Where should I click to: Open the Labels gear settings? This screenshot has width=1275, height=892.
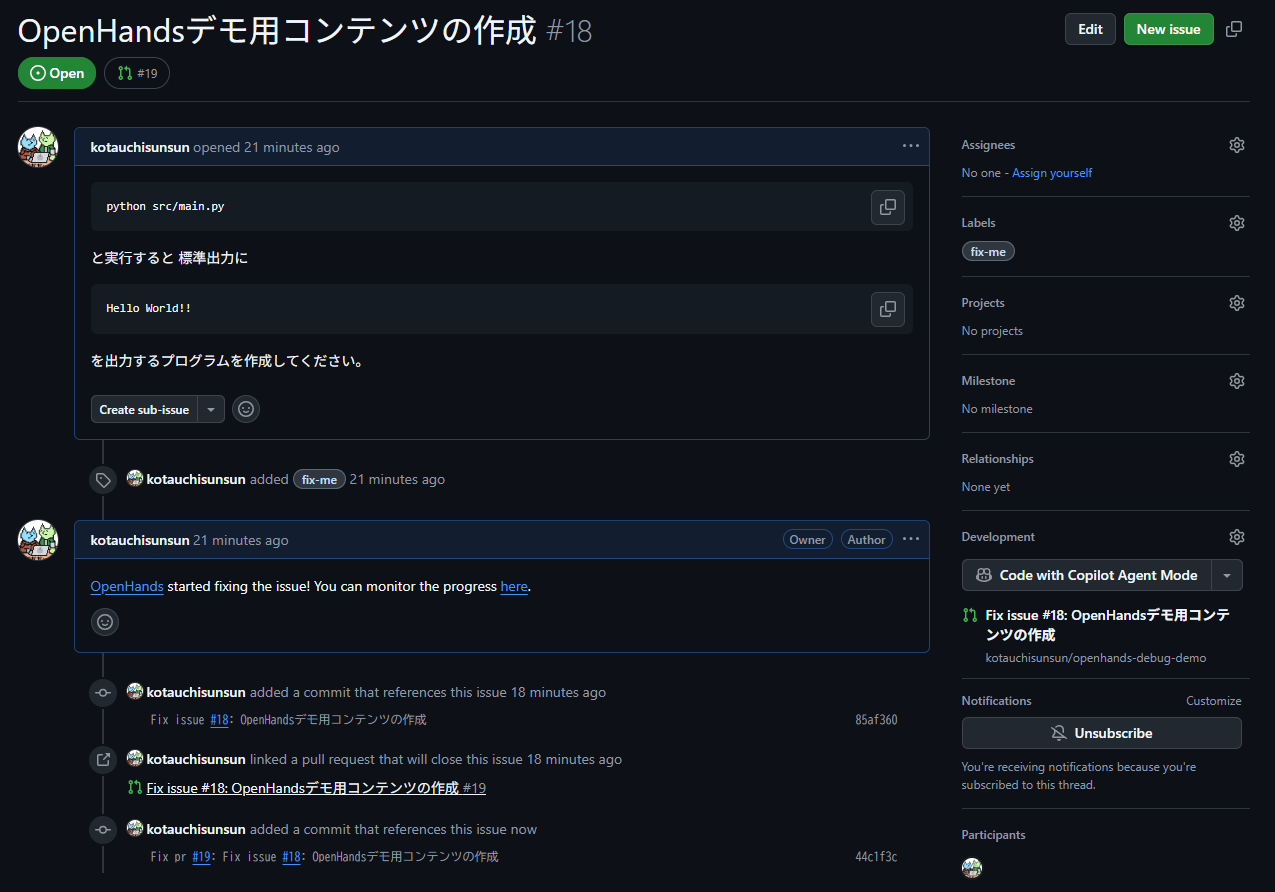1236,222
